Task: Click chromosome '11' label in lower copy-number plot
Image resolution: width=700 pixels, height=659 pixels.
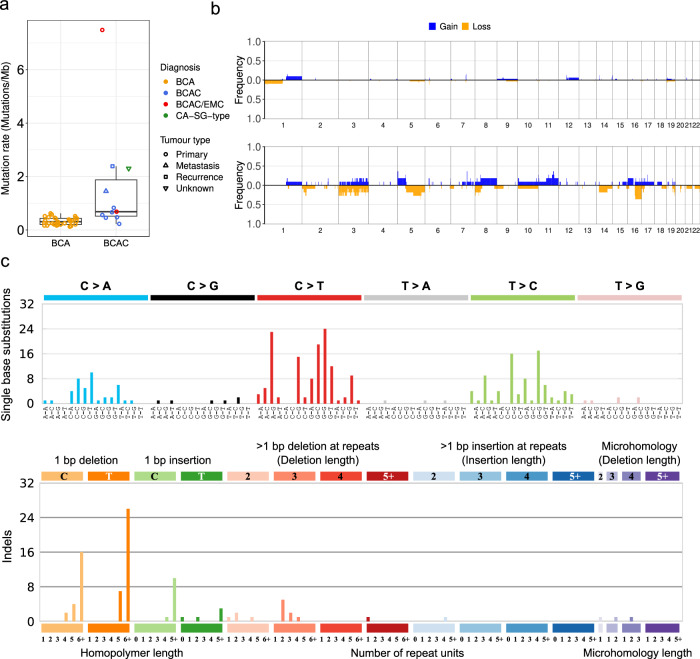Action: (548, 230)
